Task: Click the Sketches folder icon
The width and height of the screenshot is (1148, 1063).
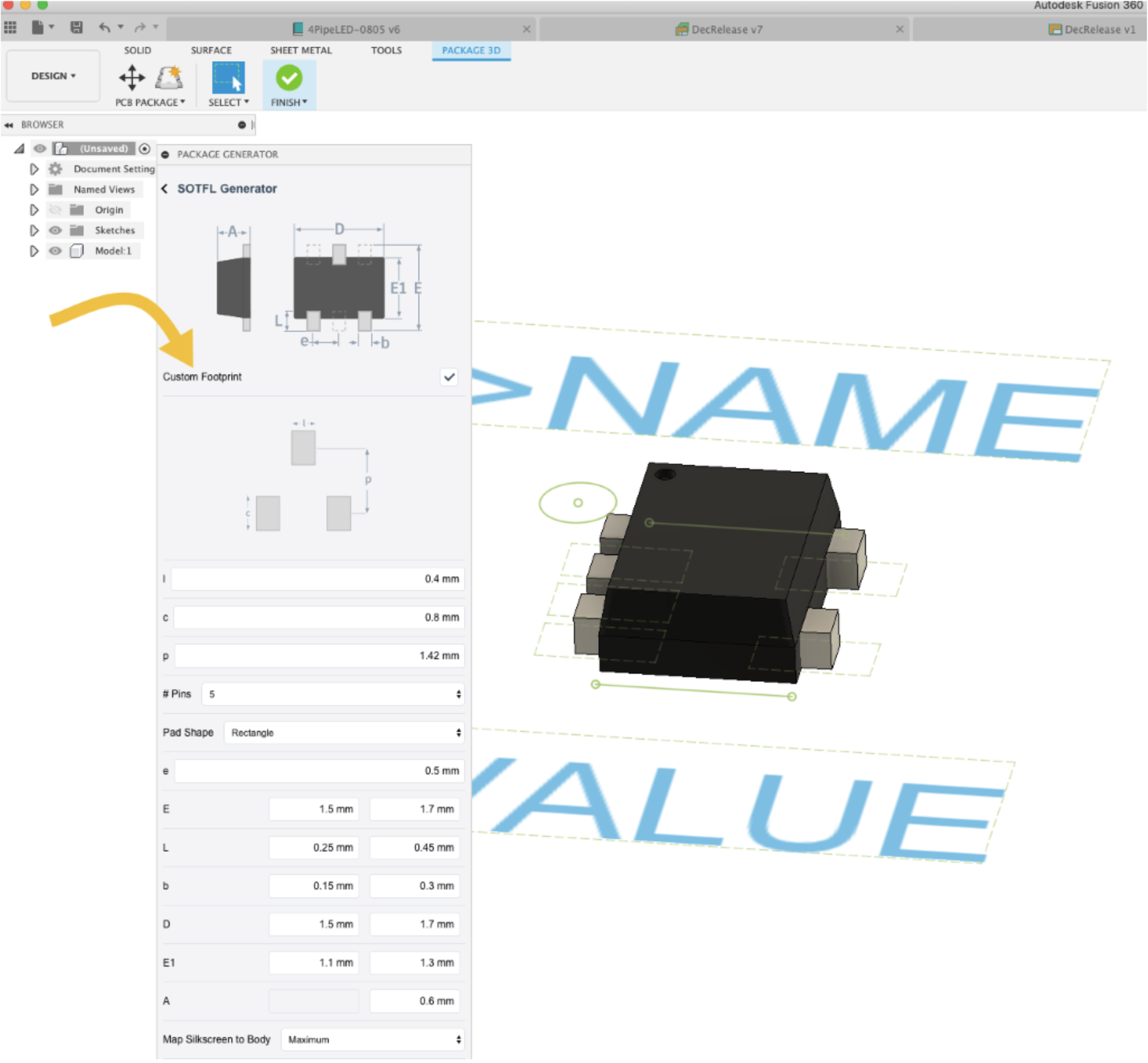Action: (77, 230)
